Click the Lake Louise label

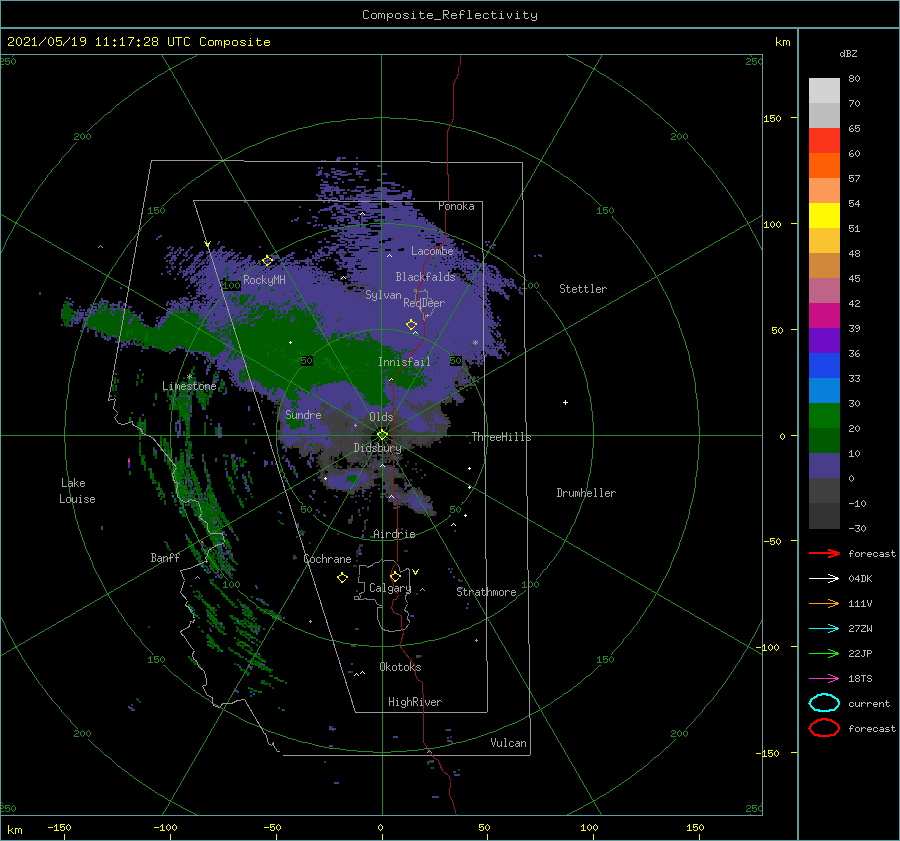click(77, 491)
